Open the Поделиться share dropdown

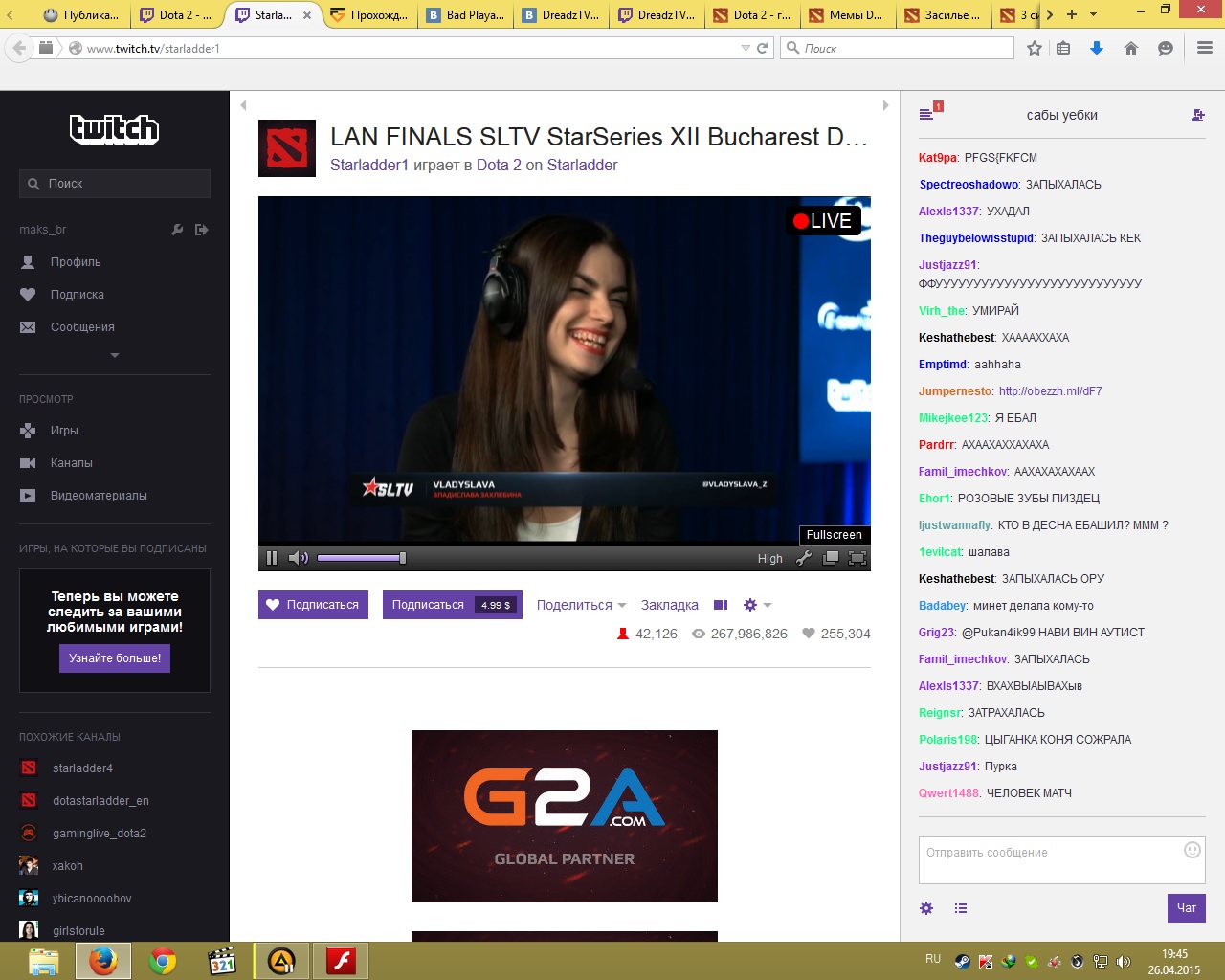pos(581,605)
